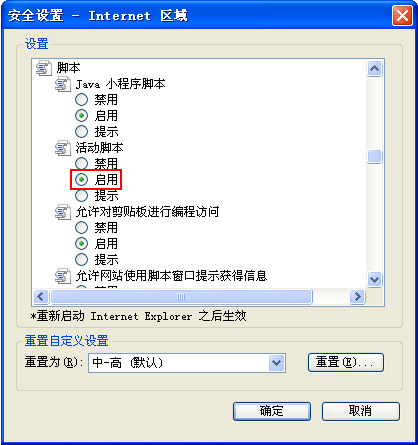The height and width of the screenshot is (445, 418).
Task: Click the 允许对剪贴板进行编程访问 script icon
Action: tap(63, 212)
